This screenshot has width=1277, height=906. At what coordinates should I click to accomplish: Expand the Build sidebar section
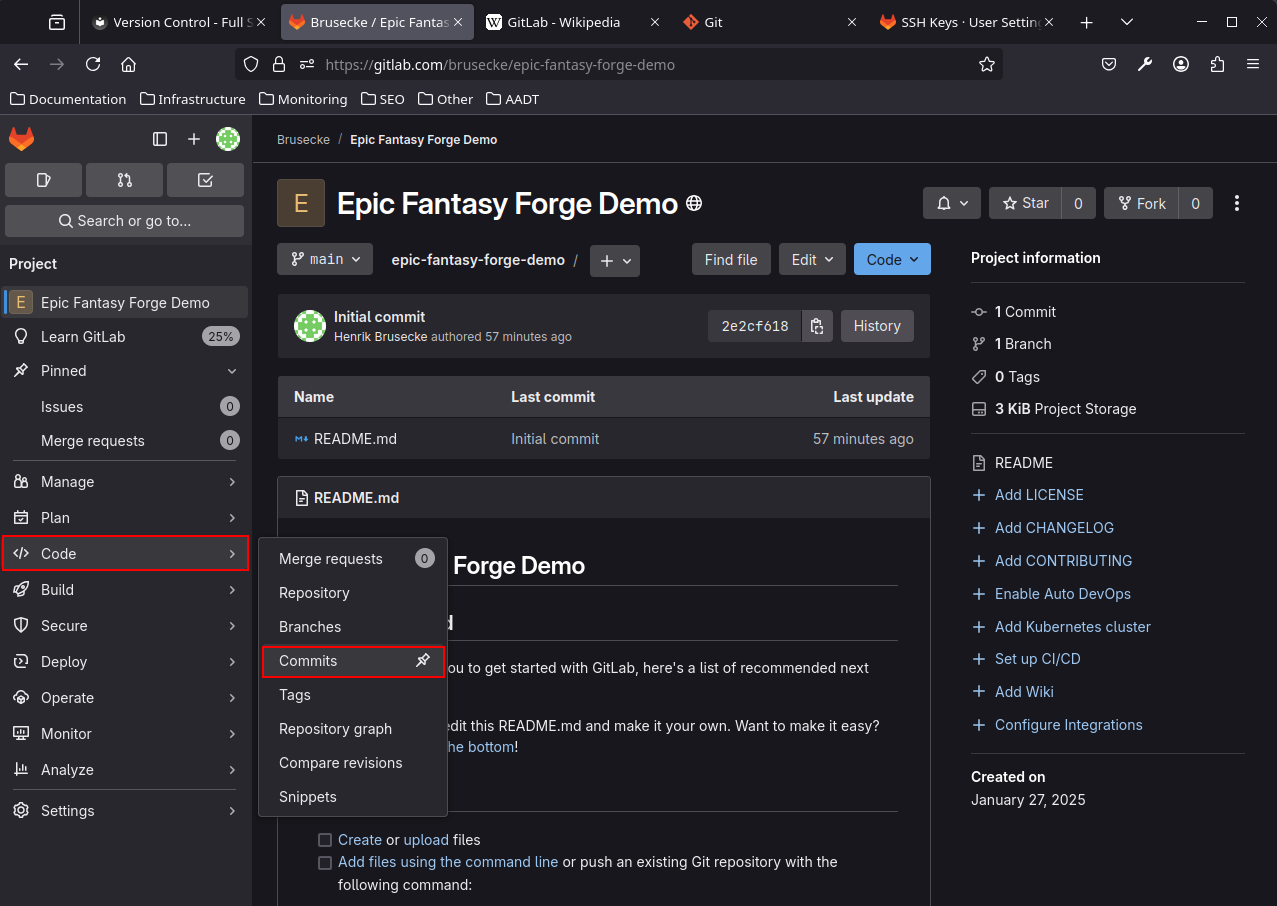[124, 590]
